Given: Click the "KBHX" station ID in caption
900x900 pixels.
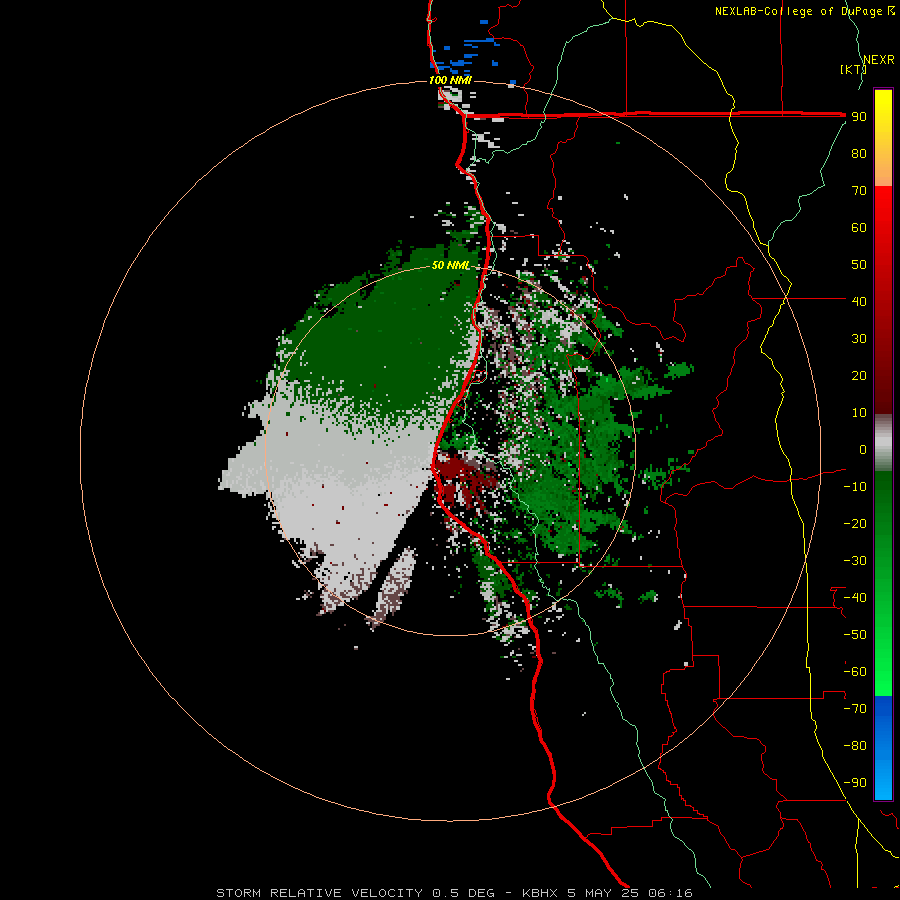Looking at the screenshot, I should click(x=540, y=893).
